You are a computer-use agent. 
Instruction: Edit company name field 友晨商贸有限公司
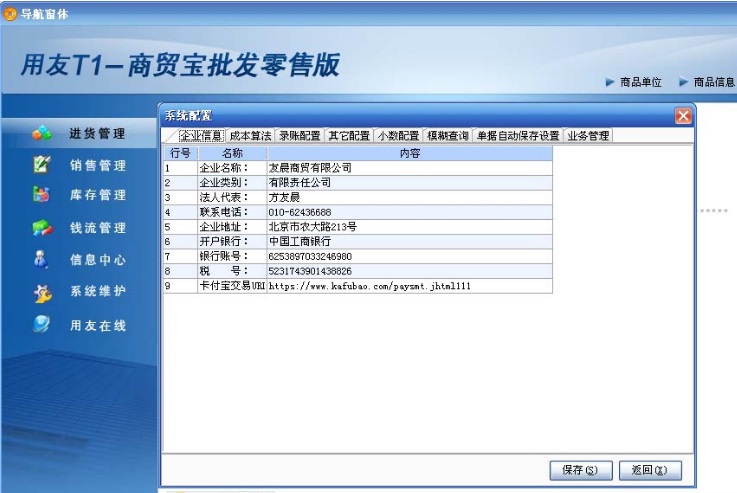point(410,168)
